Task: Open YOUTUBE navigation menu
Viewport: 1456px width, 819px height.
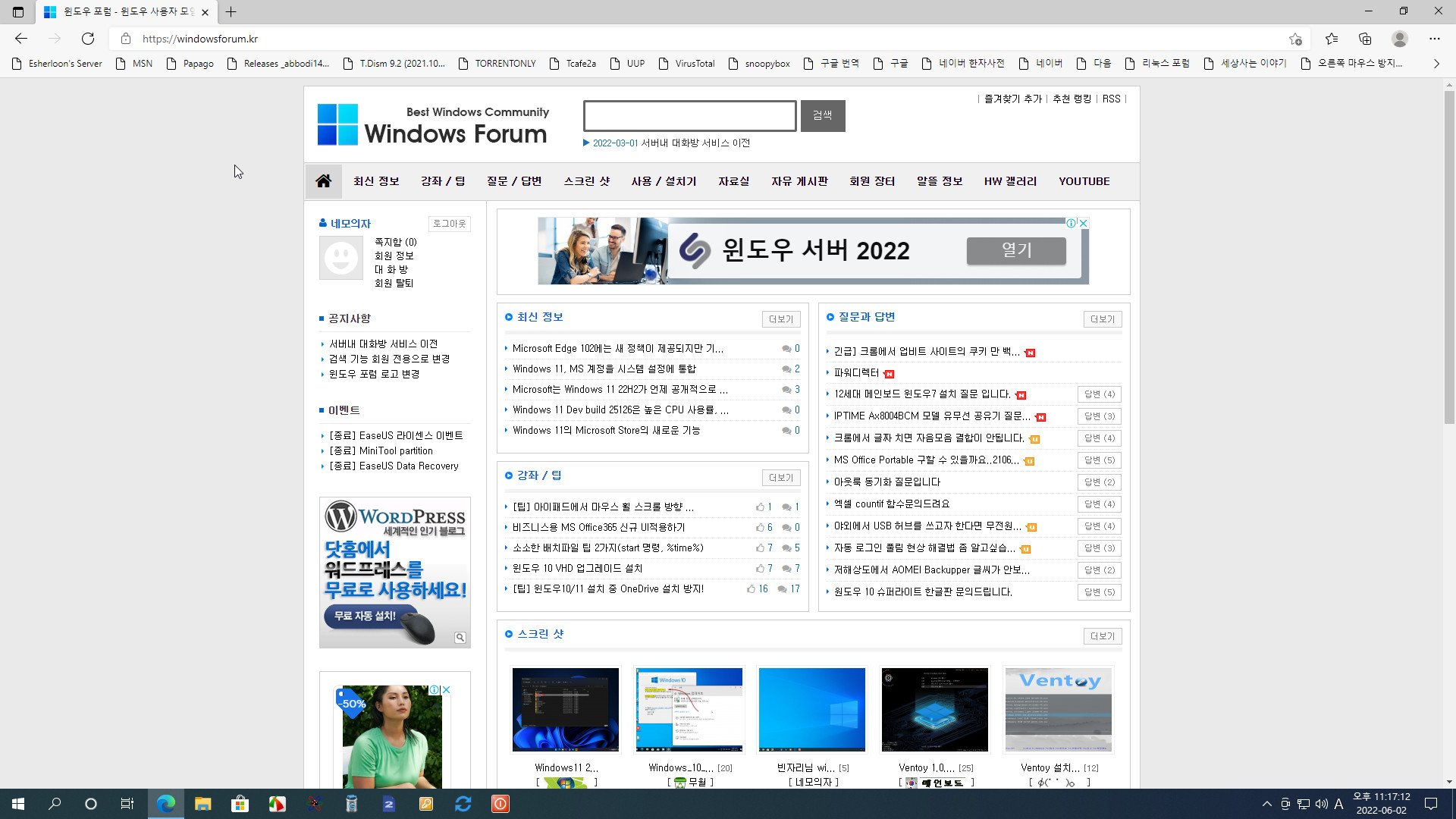Action: click(x=1084, y=181)
